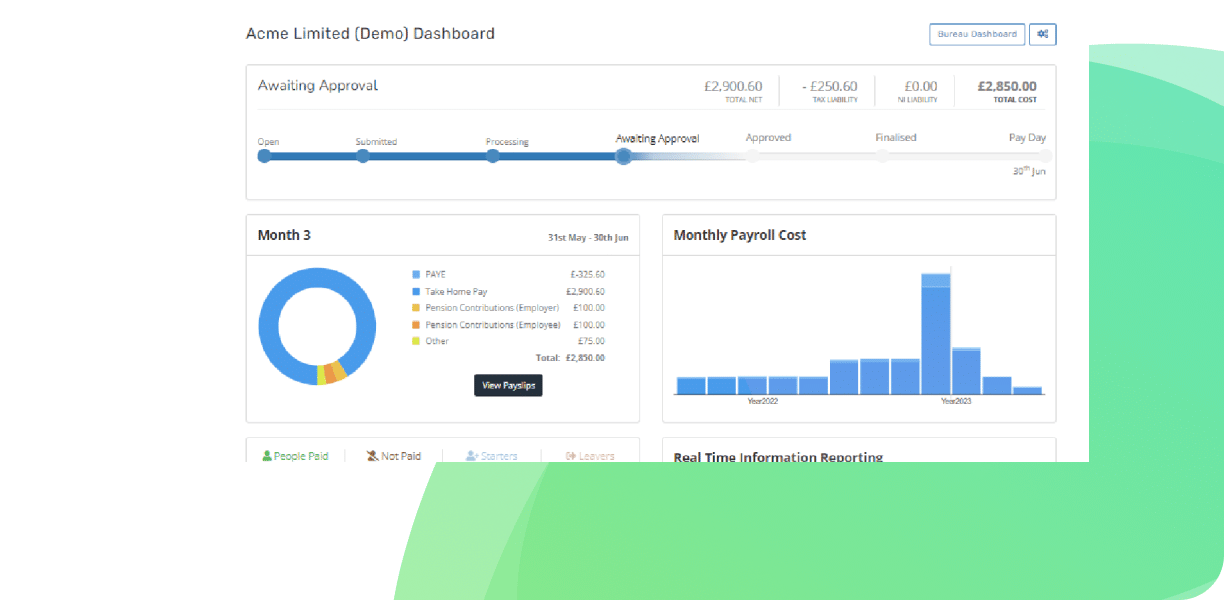The height and width of the screenshot is (600, 1224).
Task: Switch to the Starters tab
Action: coord(492,456)
